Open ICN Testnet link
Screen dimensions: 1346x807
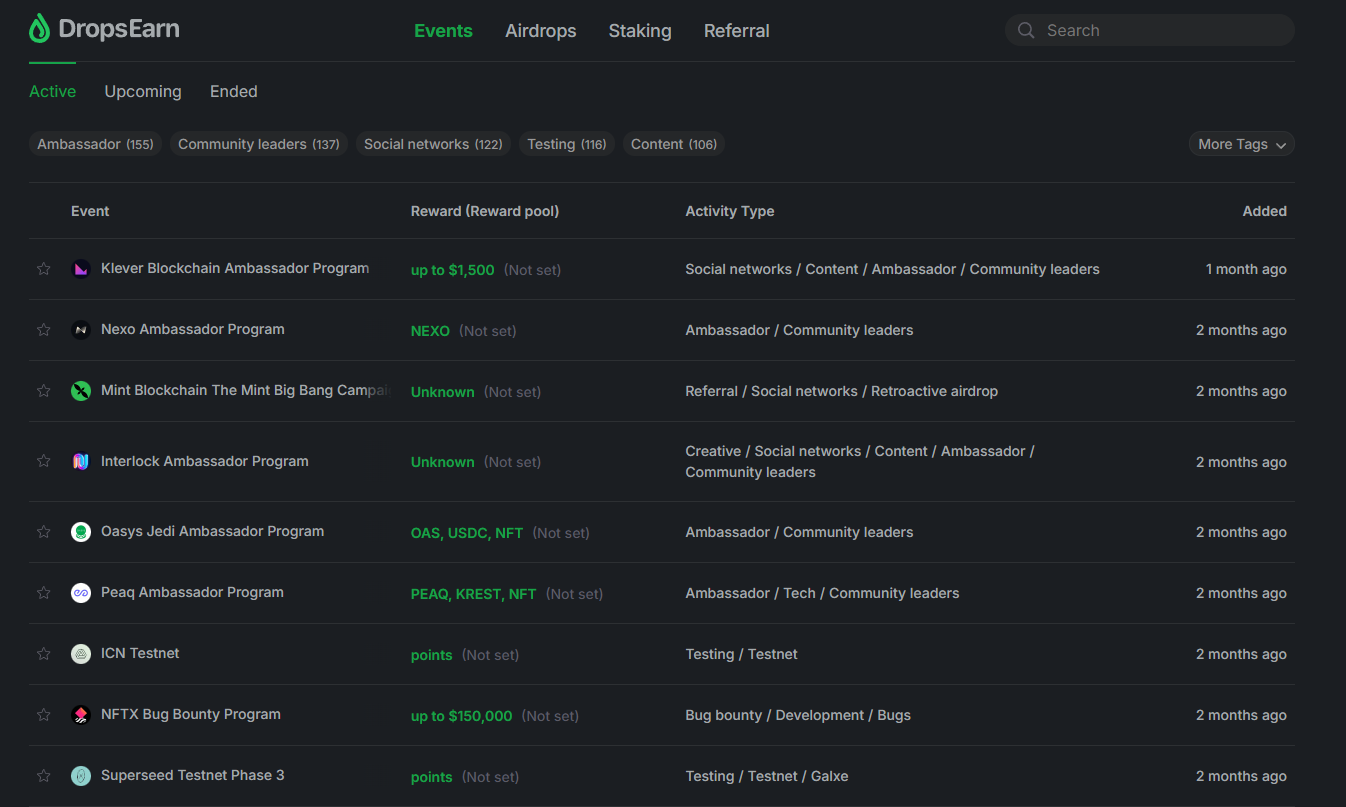140,653
